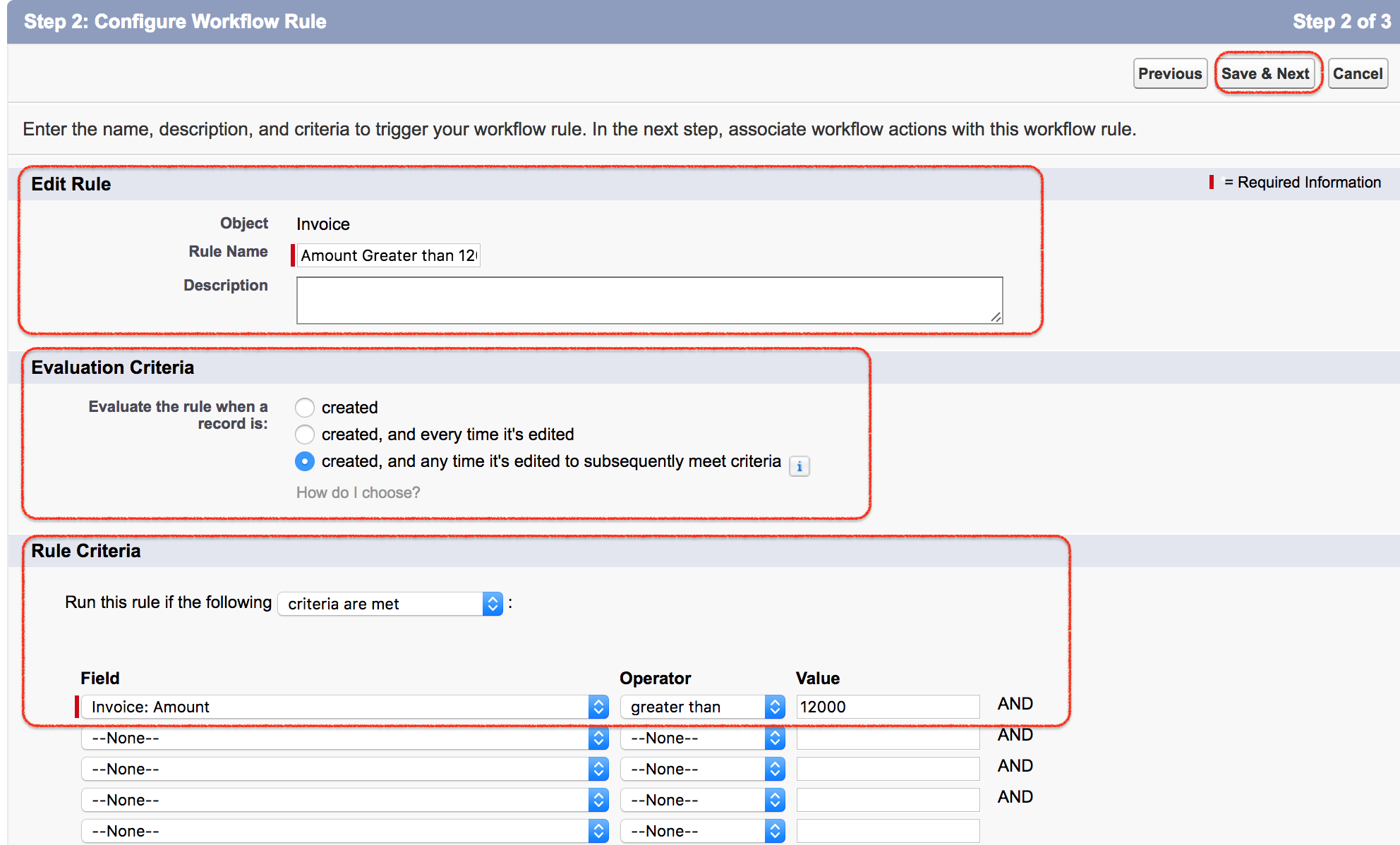
Task: Open the fourth row field '--None--' dropdown
Action: point(345,800)
